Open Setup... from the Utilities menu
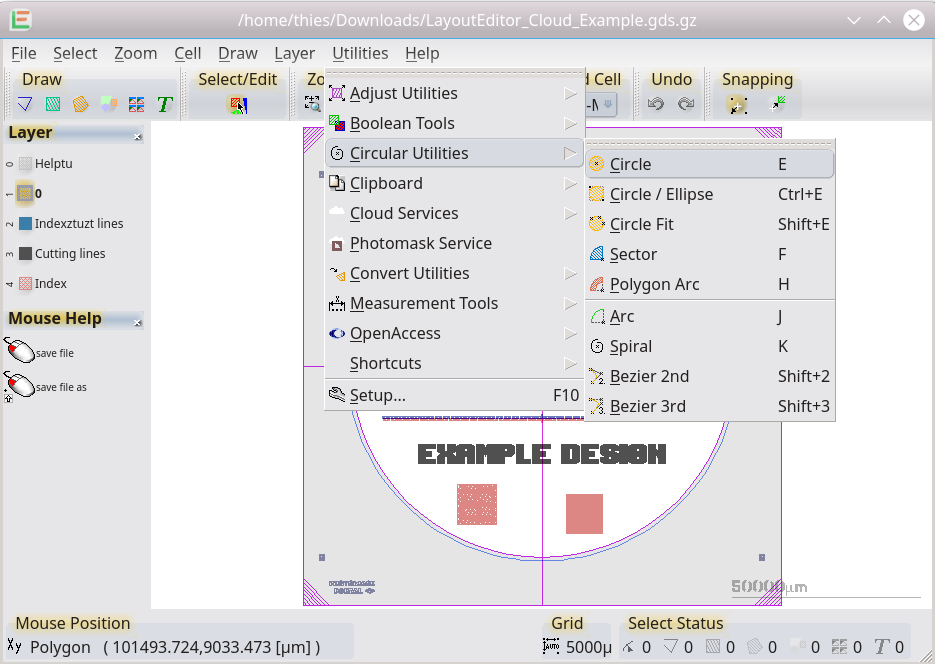 coord(377,395)
